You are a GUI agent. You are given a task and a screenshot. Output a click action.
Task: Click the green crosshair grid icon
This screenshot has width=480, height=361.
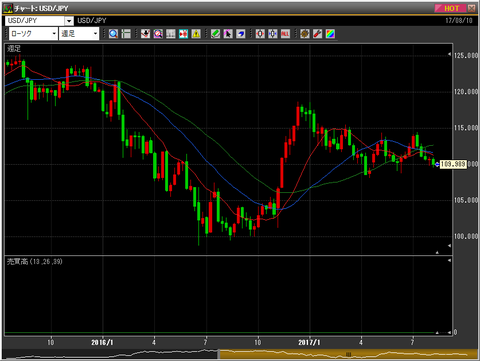[x=126, y=34]
